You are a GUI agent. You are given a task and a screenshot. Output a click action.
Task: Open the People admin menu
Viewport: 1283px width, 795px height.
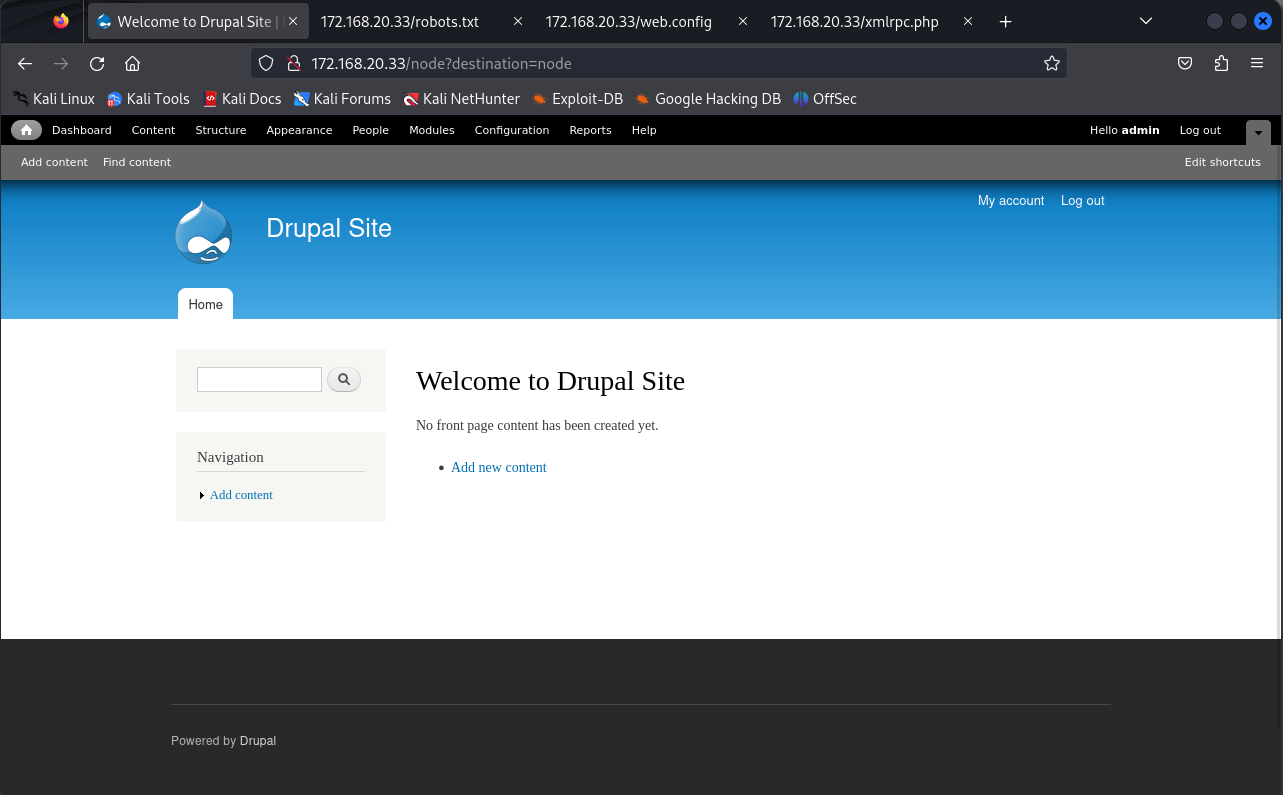370,130
